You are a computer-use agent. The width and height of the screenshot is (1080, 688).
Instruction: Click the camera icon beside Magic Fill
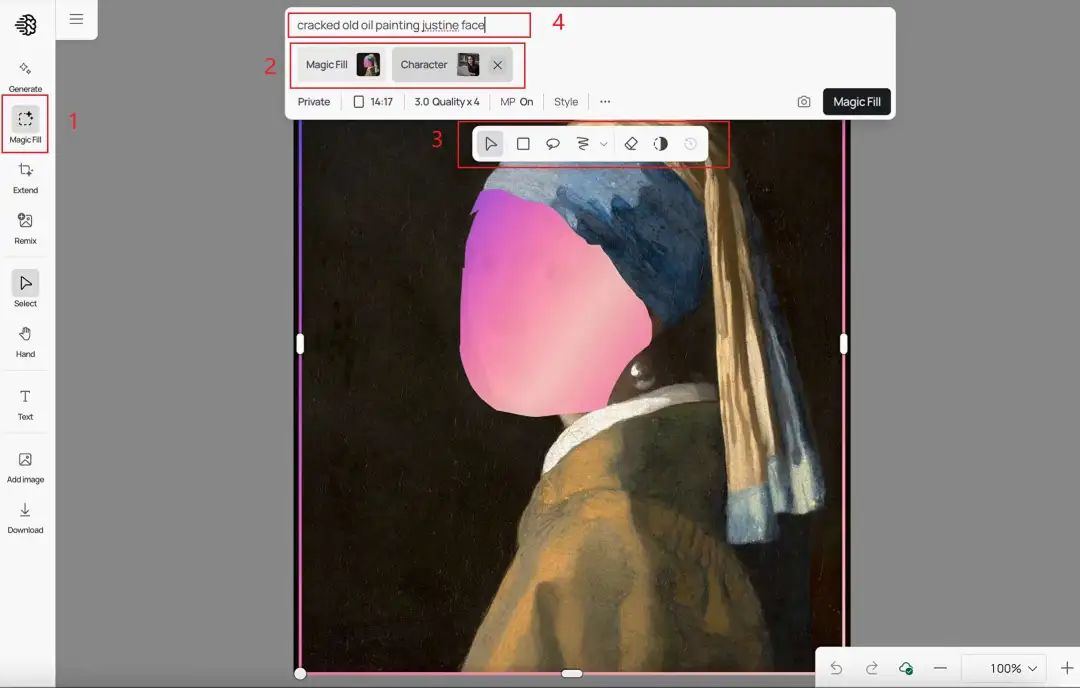pos(804,102)
